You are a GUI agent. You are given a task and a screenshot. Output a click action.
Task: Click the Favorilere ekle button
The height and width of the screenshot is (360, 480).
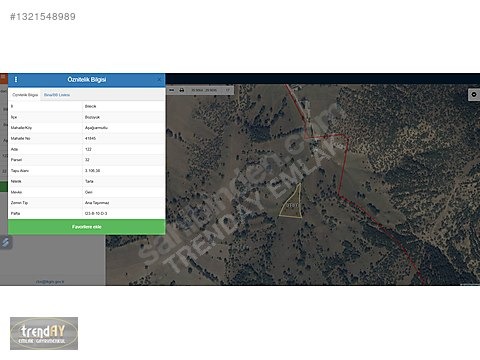[x=87, y=227]
